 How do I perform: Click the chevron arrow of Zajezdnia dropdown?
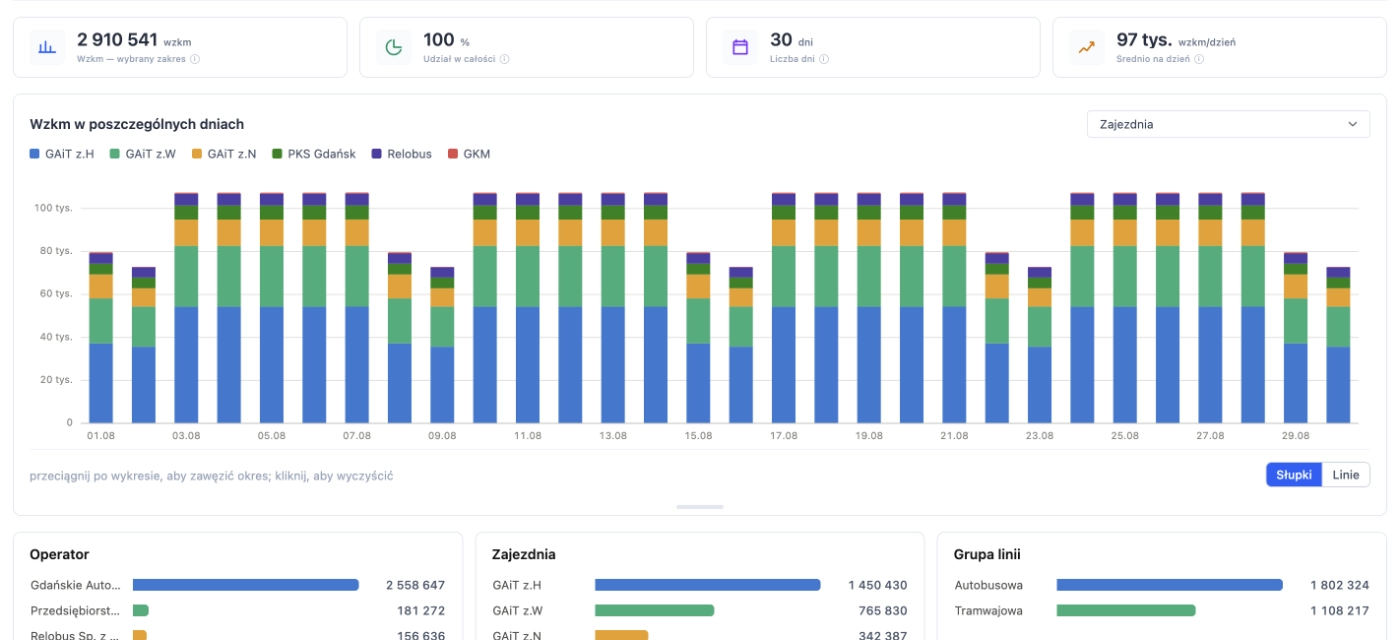coord(1353,124)
